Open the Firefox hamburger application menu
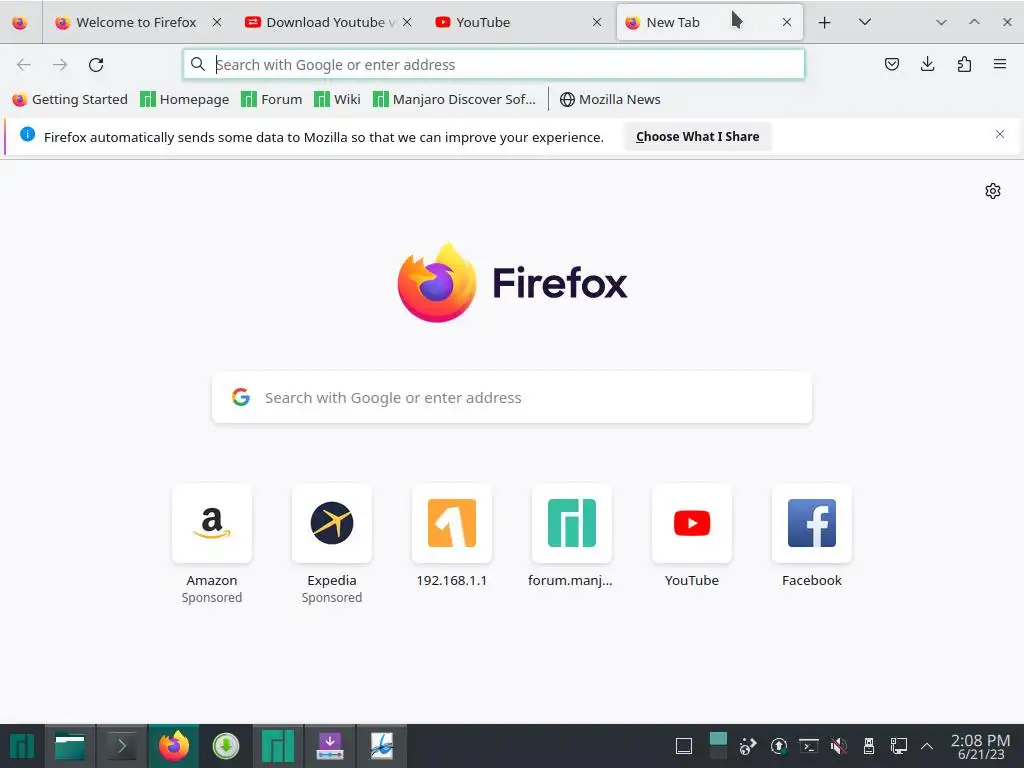 pyautogui.click(x=999, y=64)
